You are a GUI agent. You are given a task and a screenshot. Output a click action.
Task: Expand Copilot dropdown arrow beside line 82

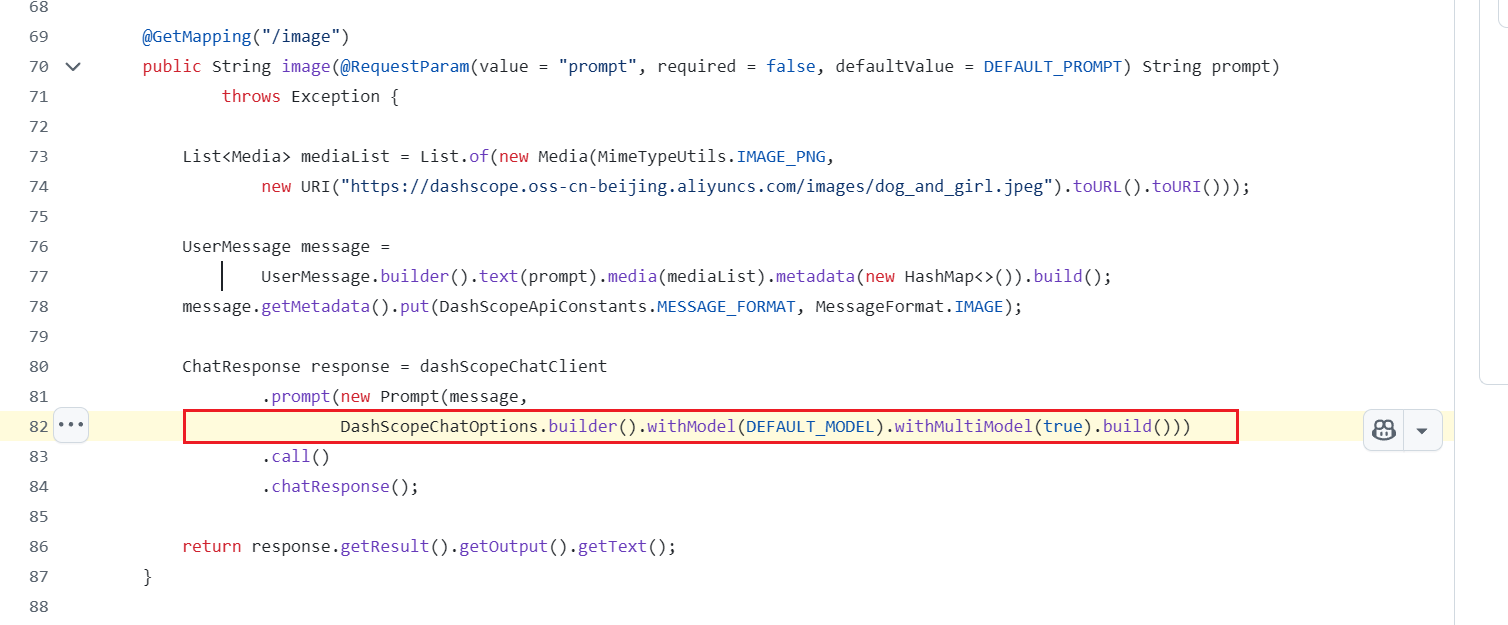tap(1423, 430)
